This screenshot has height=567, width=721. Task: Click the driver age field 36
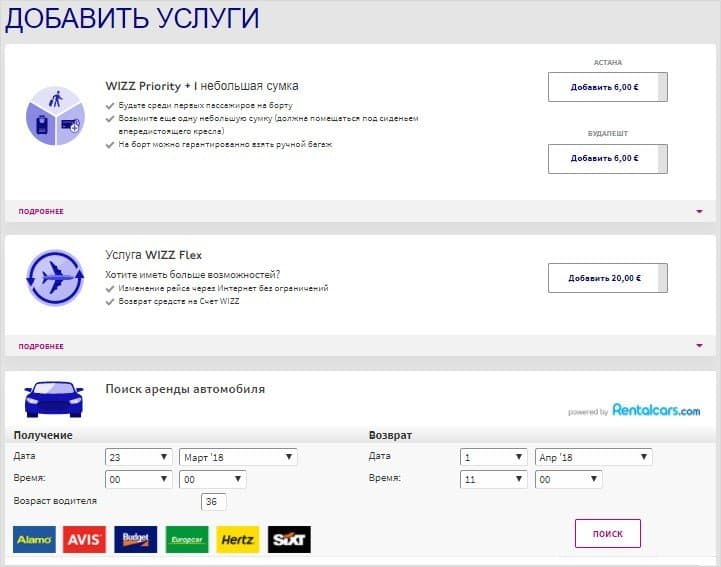pyautogui.click(x=213, y=502)
